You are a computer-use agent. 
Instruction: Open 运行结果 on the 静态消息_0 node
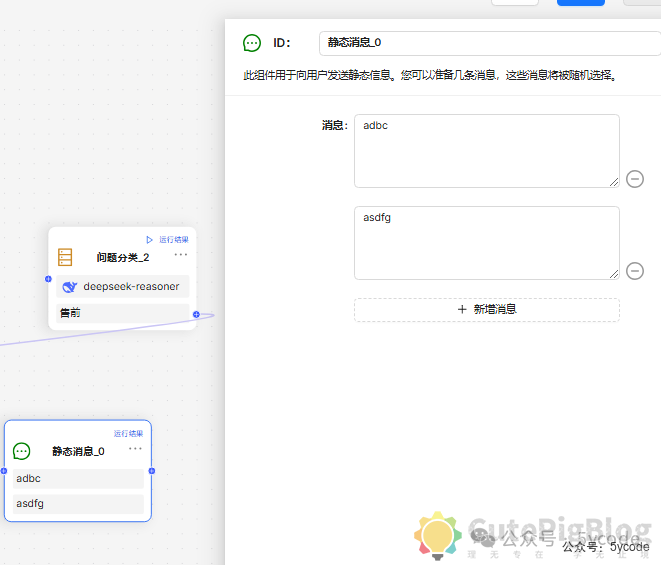(128, 433)
